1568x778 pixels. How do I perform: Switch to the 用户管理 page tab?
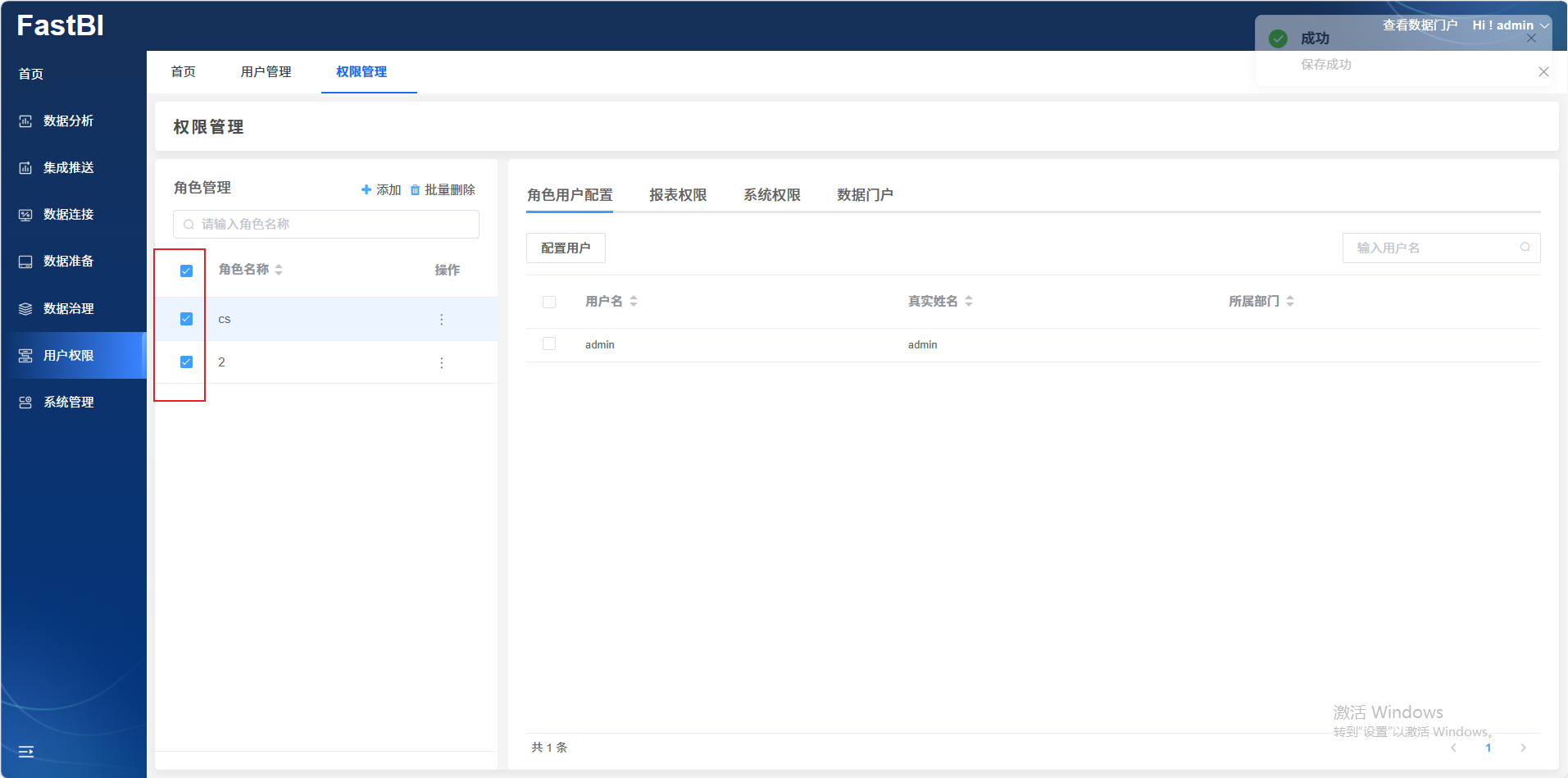pos(266,72)
